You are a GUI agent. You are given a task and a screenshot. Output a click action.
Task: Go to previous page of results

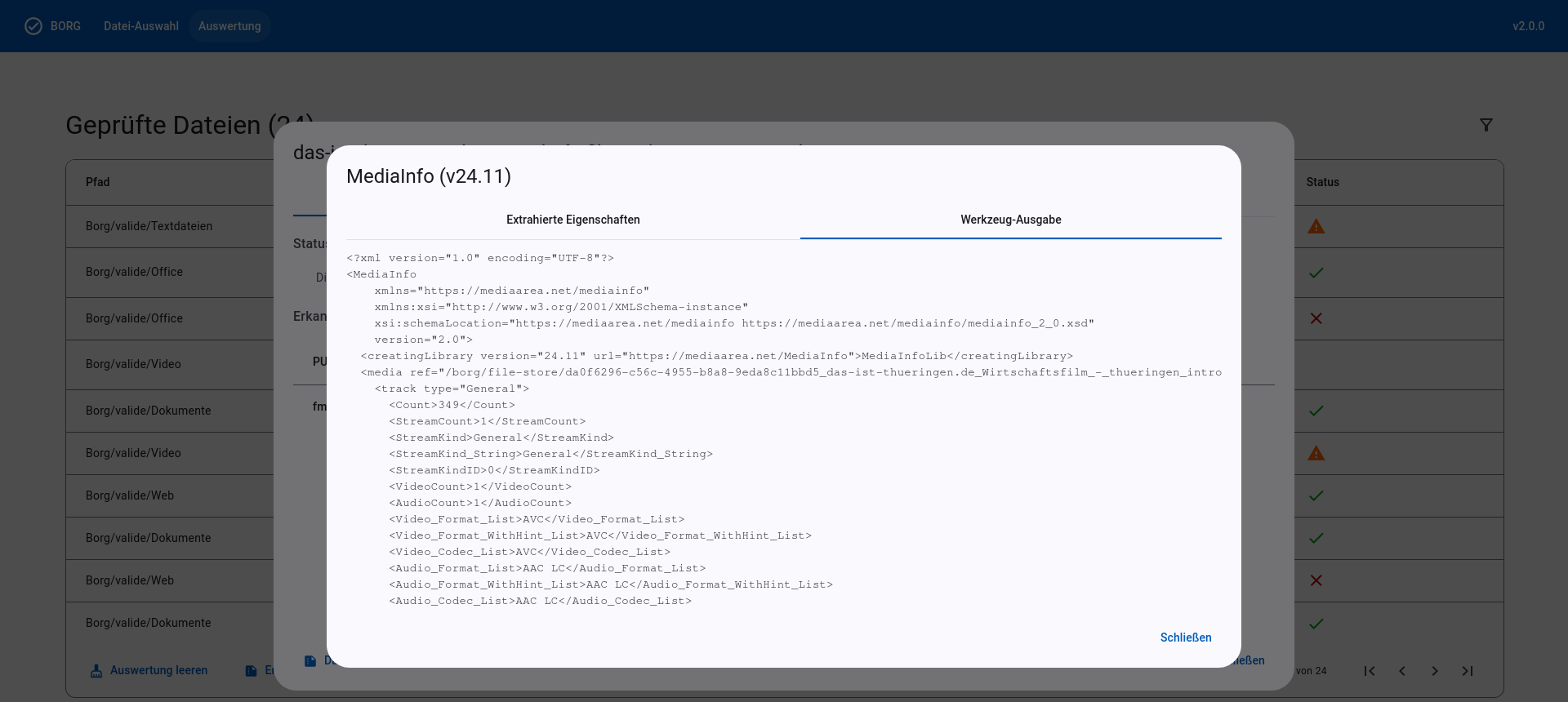[1402, 671]
